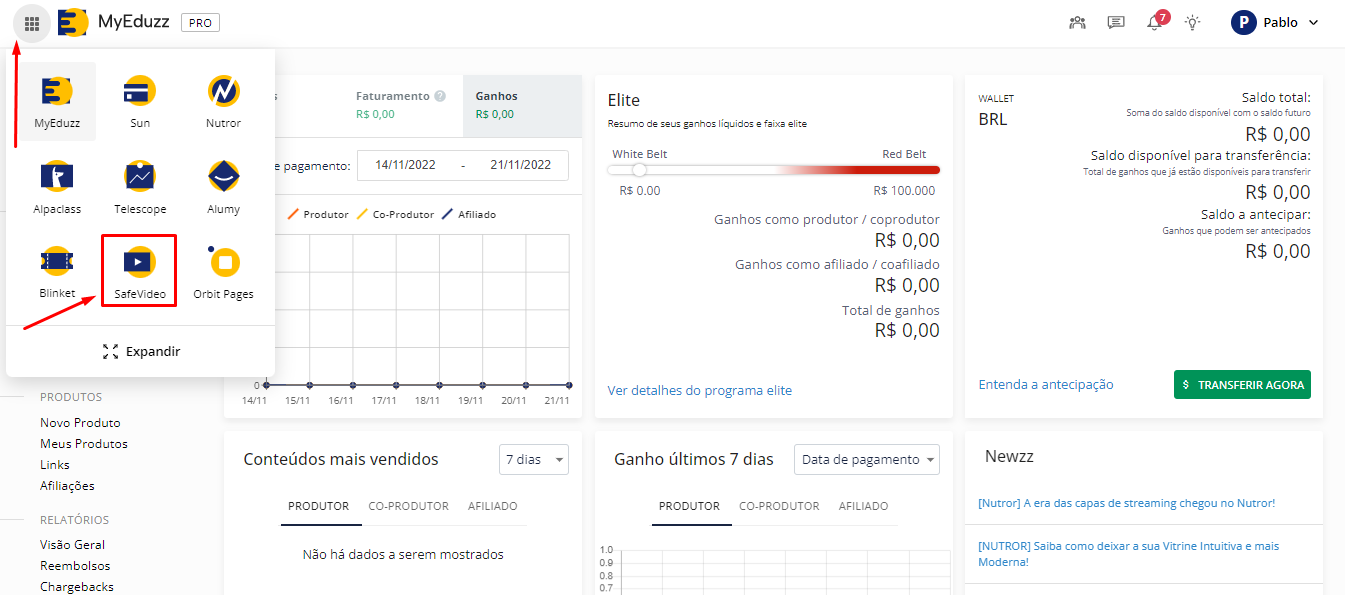Open the SafeVideo app icon
This screenshot has width=1345, height=595.
point(139,270)
